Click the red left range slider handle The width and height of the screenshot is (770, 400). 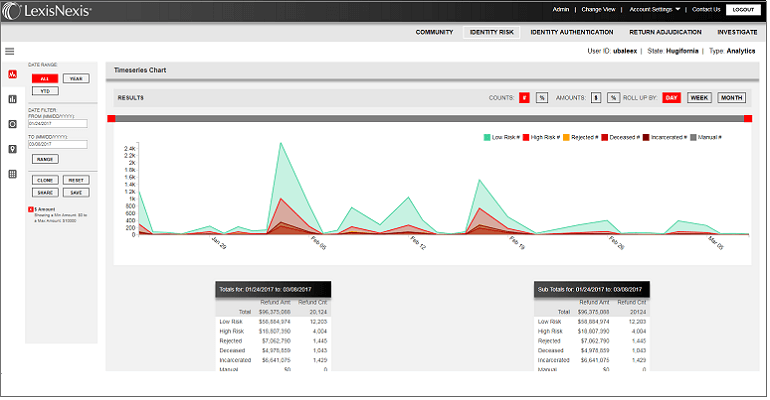pyautogui.click(x=112, y=118)
